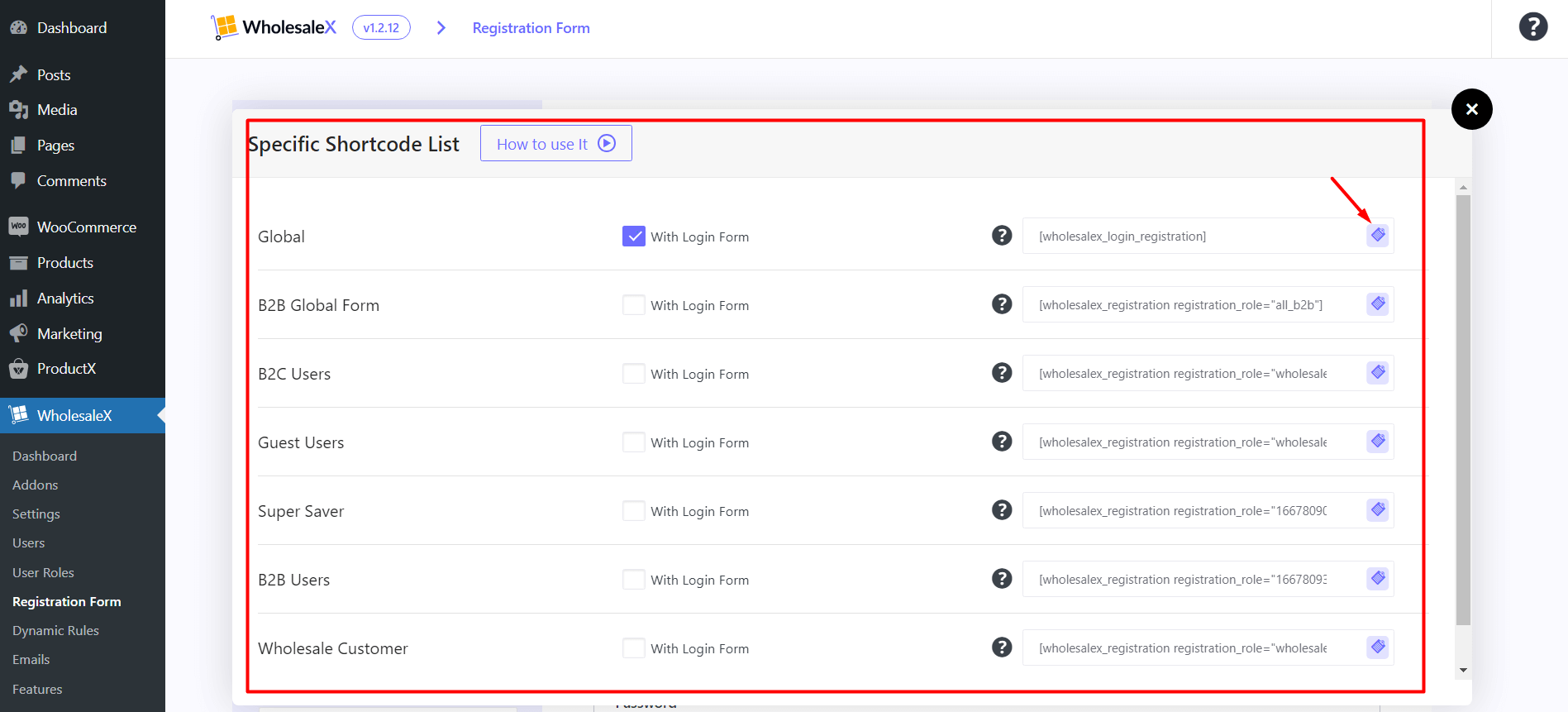Open the Analytics menu
Viewport: 1568px width, 712px height.
pos(83,298)
